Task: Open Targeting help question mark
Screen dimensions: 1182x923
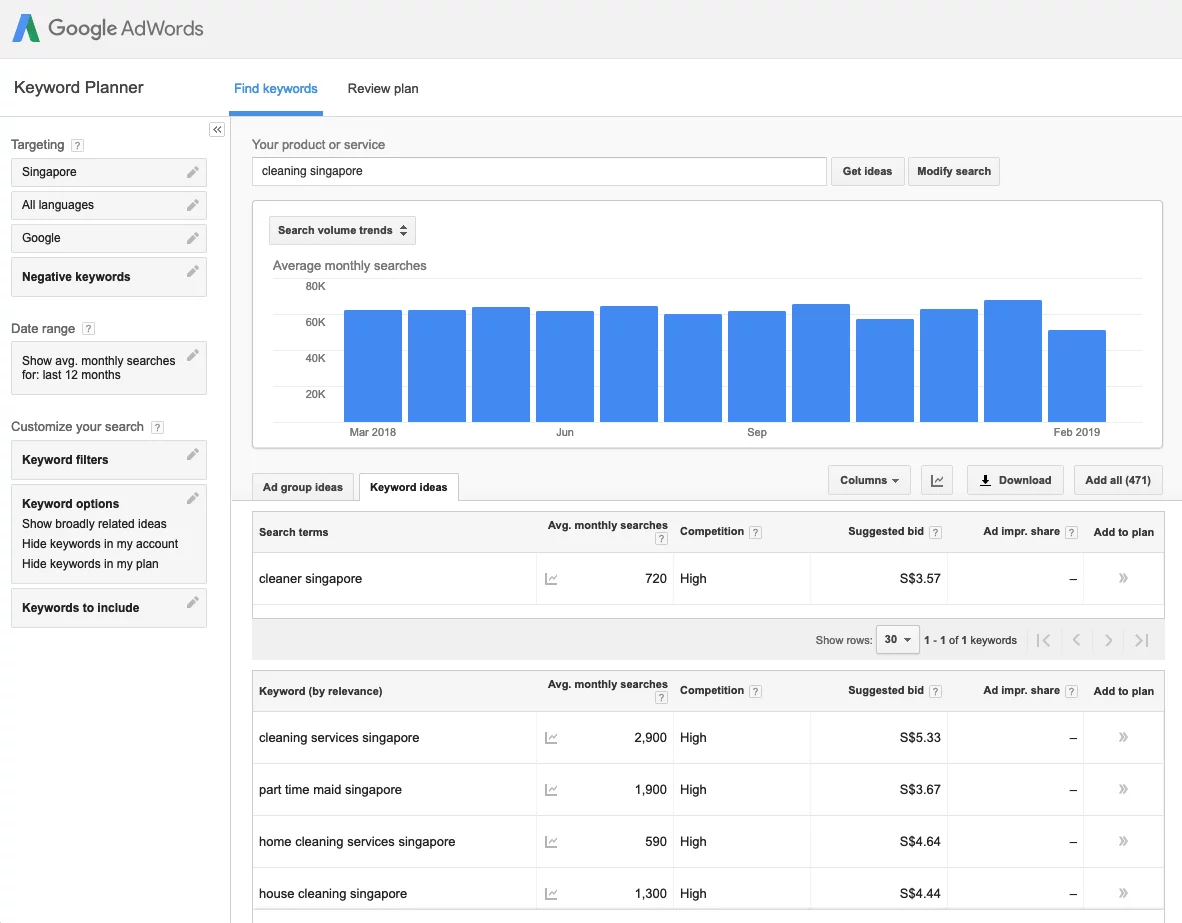Action: pyautogui.click(x=77, y=146)
